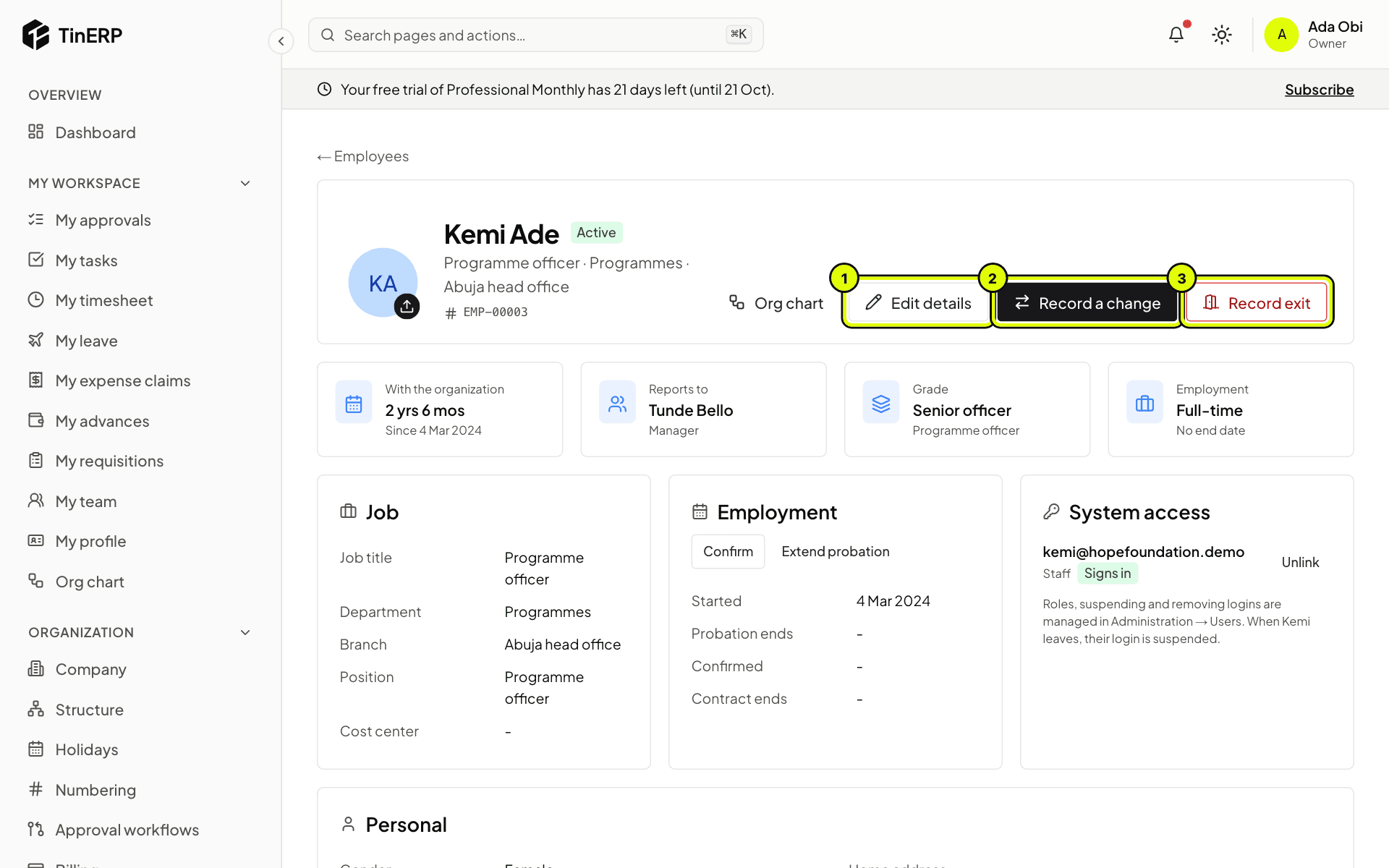This screenshot has height=868, width=1389.
Task: Collapse the My Workspace section
Action: [245, 183]
